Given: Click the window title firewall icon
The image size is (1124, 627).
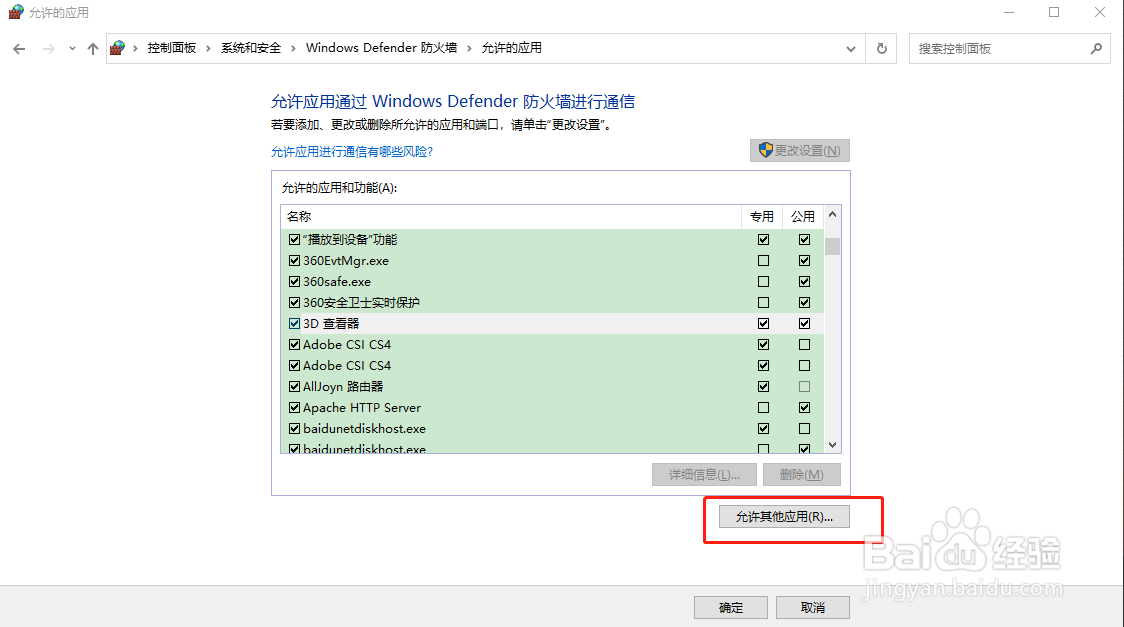Looking at the screenshot, I should click(16, 12).
